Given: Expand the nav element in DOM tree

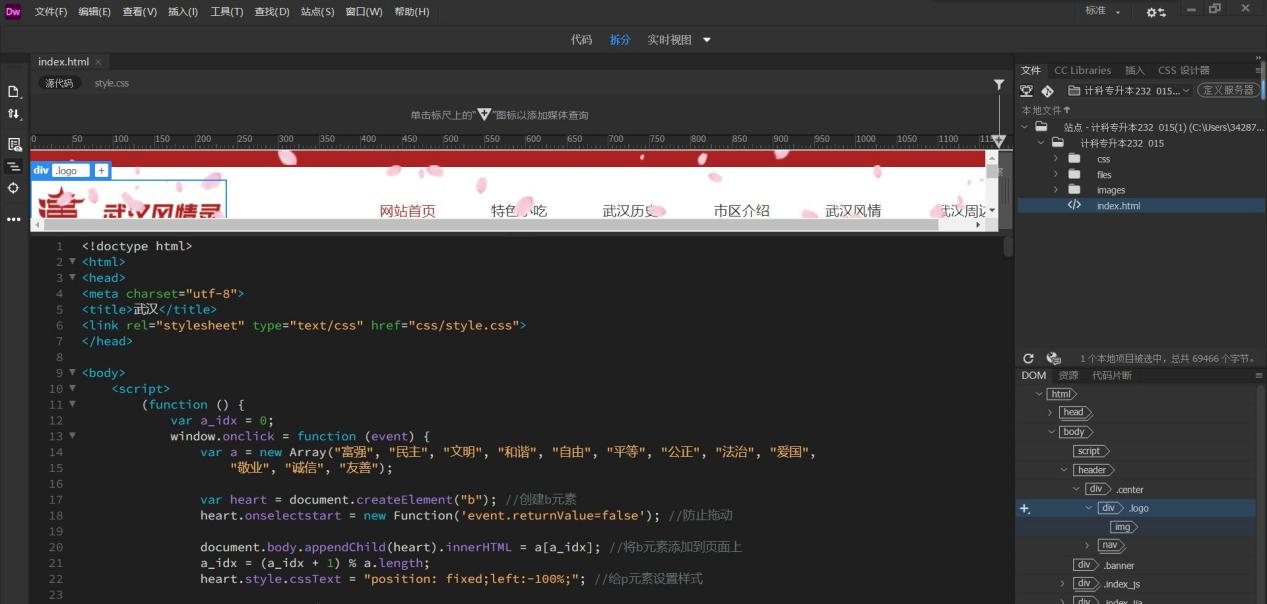Looking at the screenshot, I should [x=1088, y=545].
